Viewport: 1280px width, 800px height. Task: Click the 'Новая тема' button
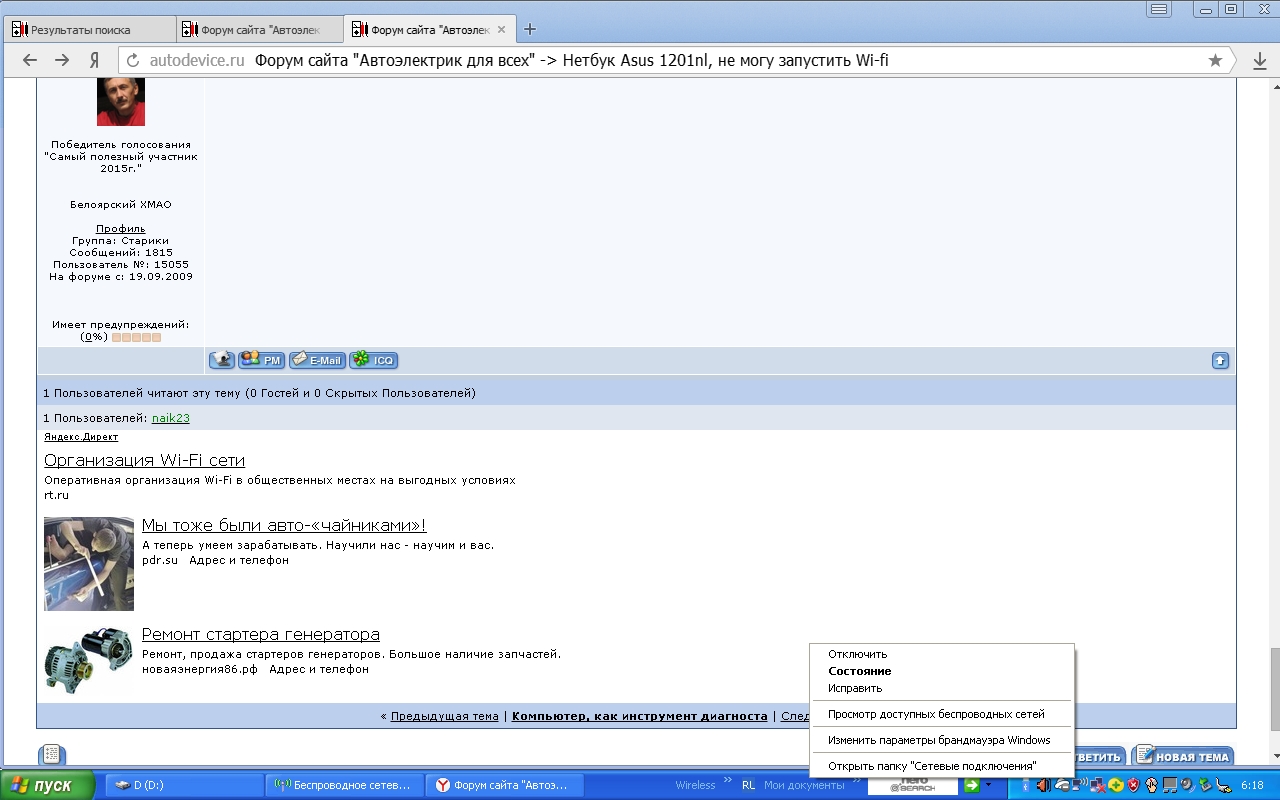click(1182, 757)
